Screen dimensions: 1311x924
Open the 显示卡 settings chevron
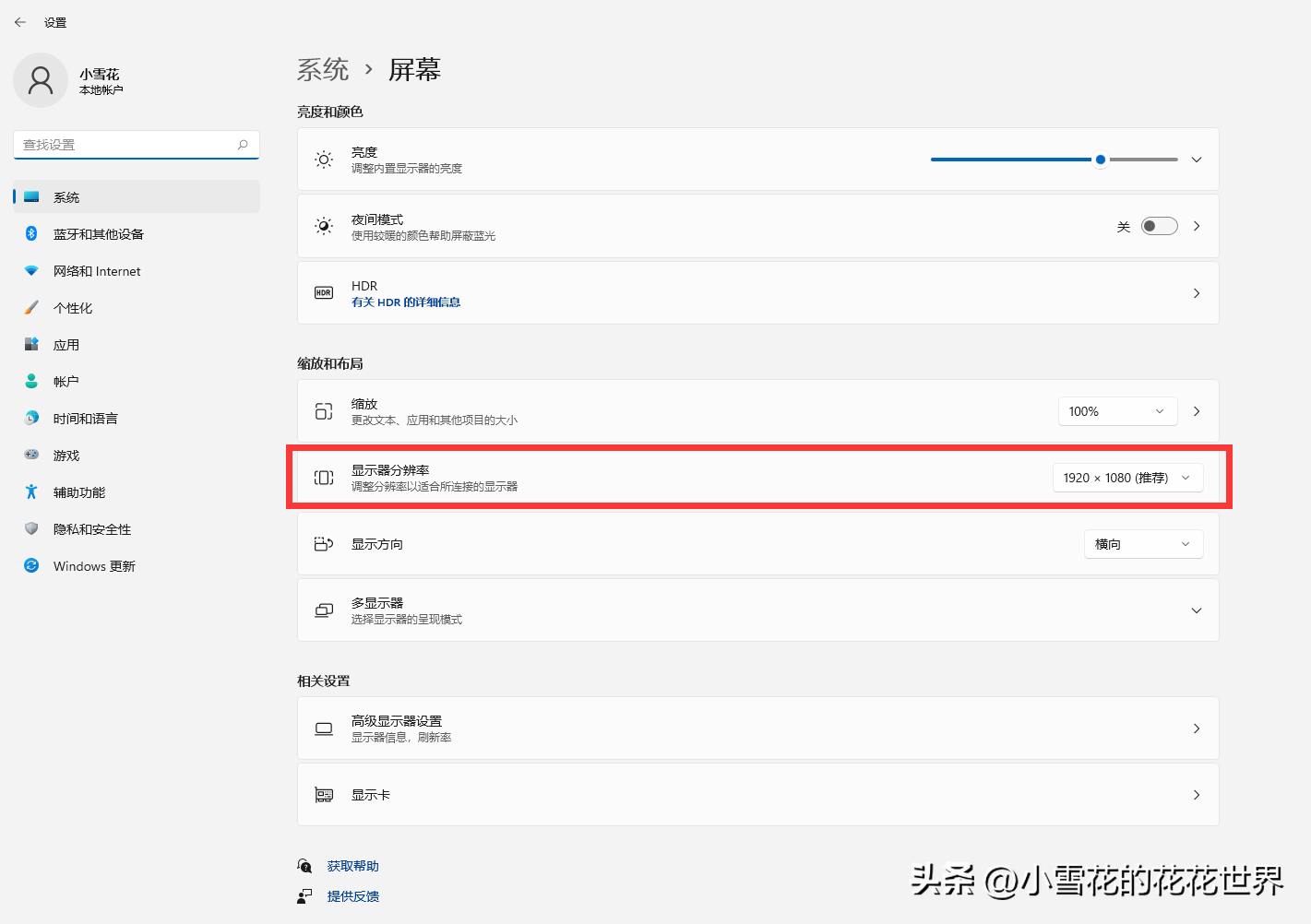coord(1197,795)
